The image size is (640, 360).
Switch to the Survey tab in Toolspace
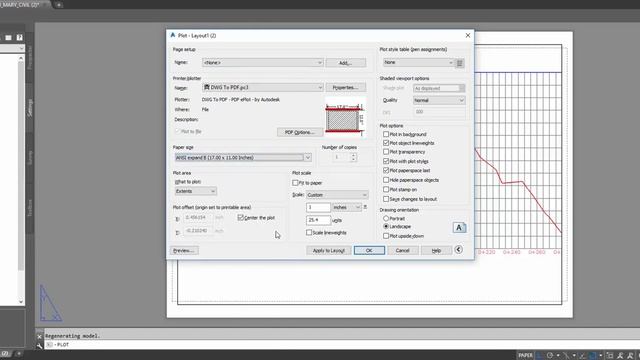pyautogui.click(x=30, y=158)
